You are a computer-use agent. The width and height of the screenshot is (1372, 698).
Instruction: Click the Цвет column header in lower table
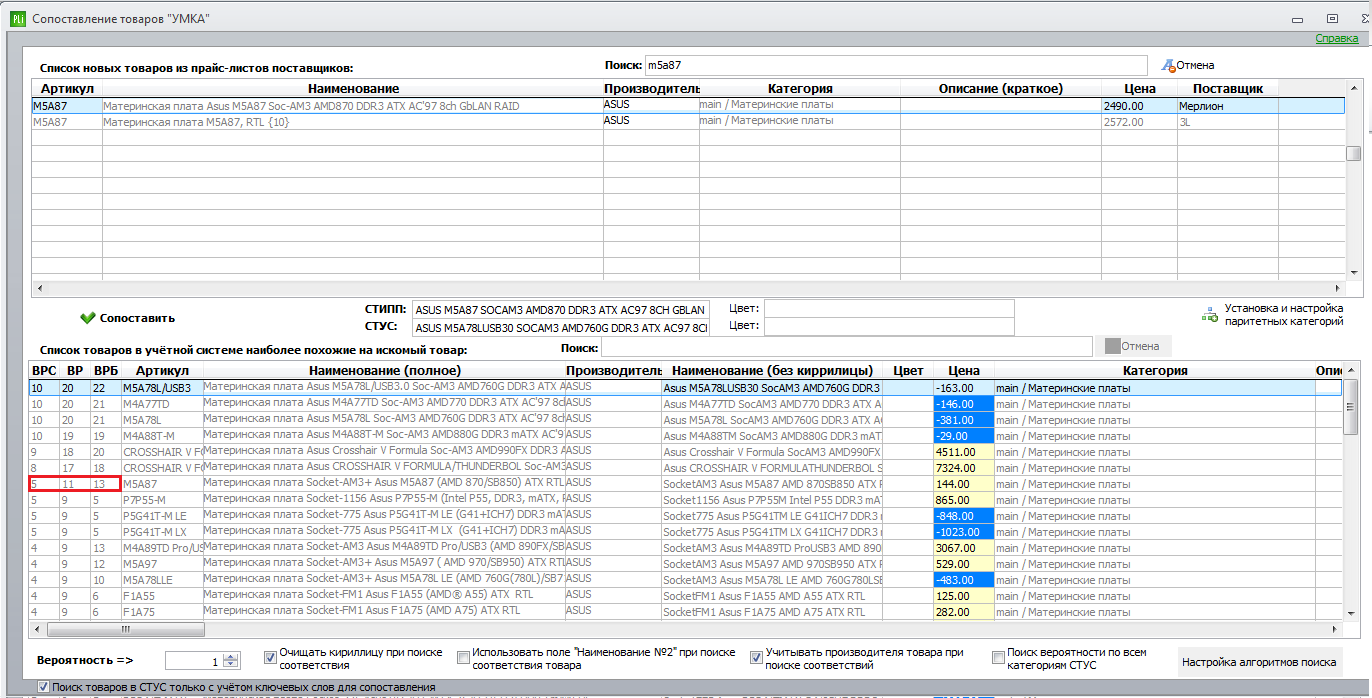(908, 371)
